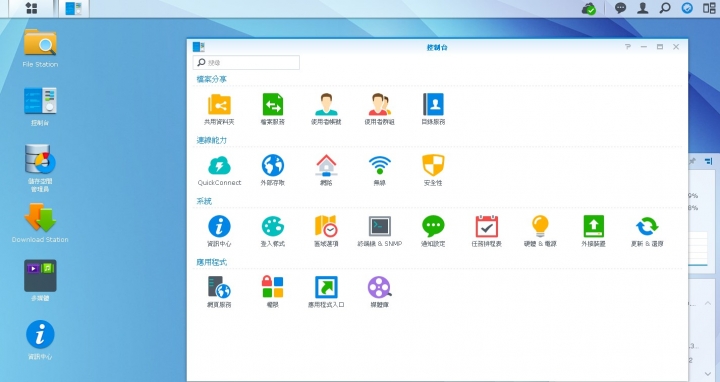The image size is (720, 382).
Task: Open 資訊中心 desktop shortcut
Action: [40, 334]
